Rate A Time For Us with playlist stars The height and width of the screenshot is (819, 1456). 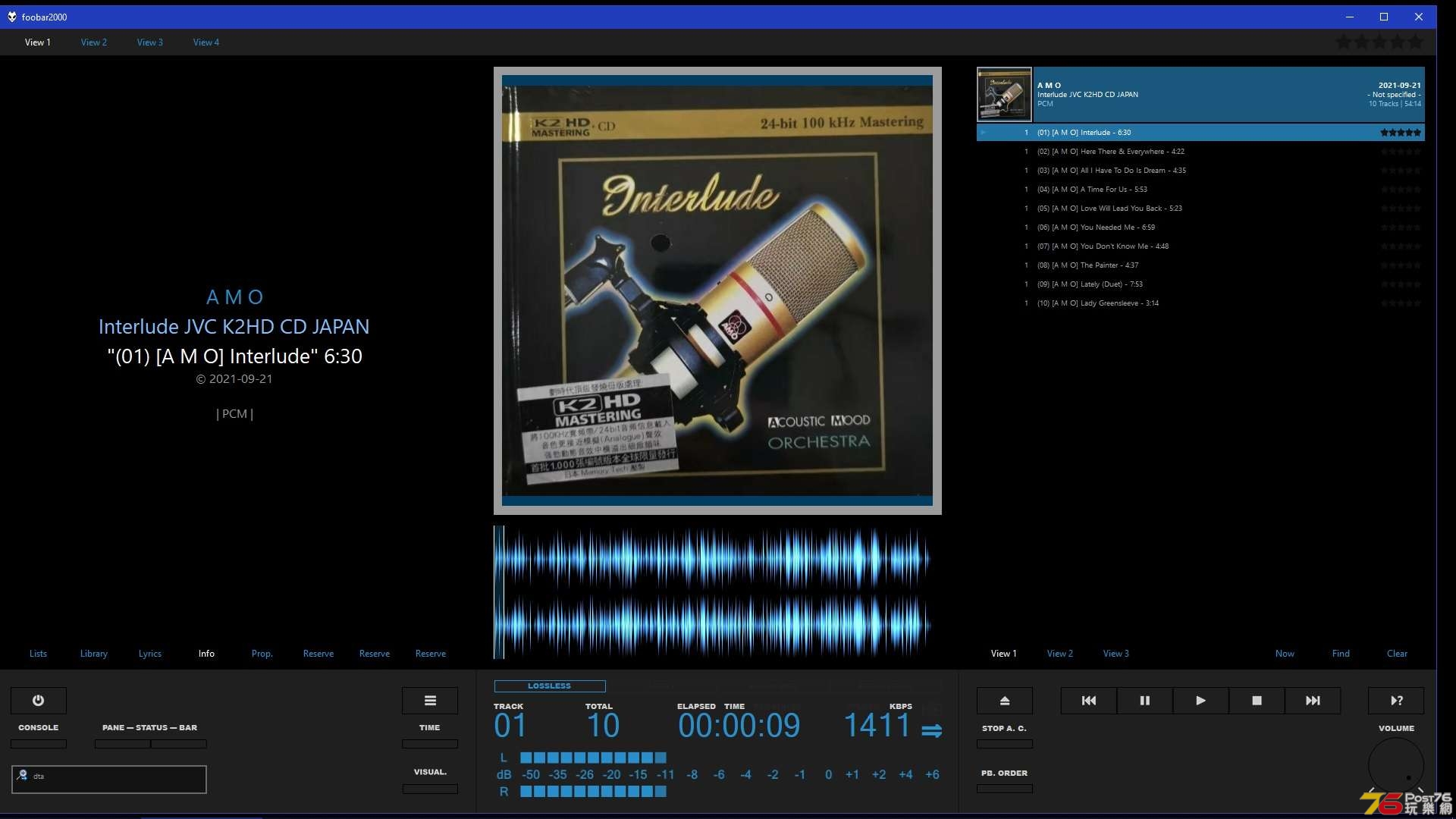click(1401, 190)
